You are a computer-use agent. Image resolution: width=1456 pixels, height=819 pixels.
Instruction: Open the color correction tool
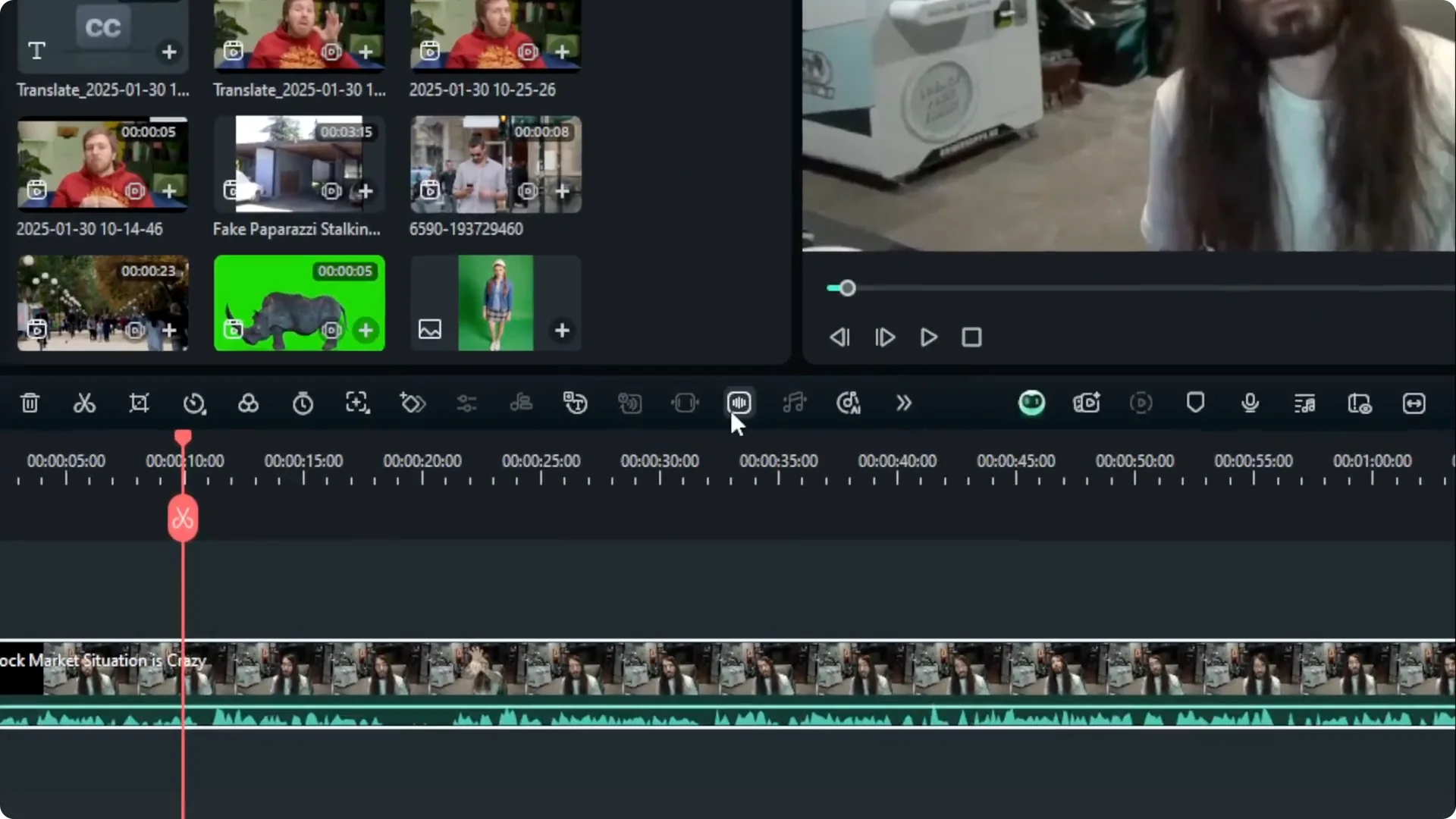[x=249, y=403]
